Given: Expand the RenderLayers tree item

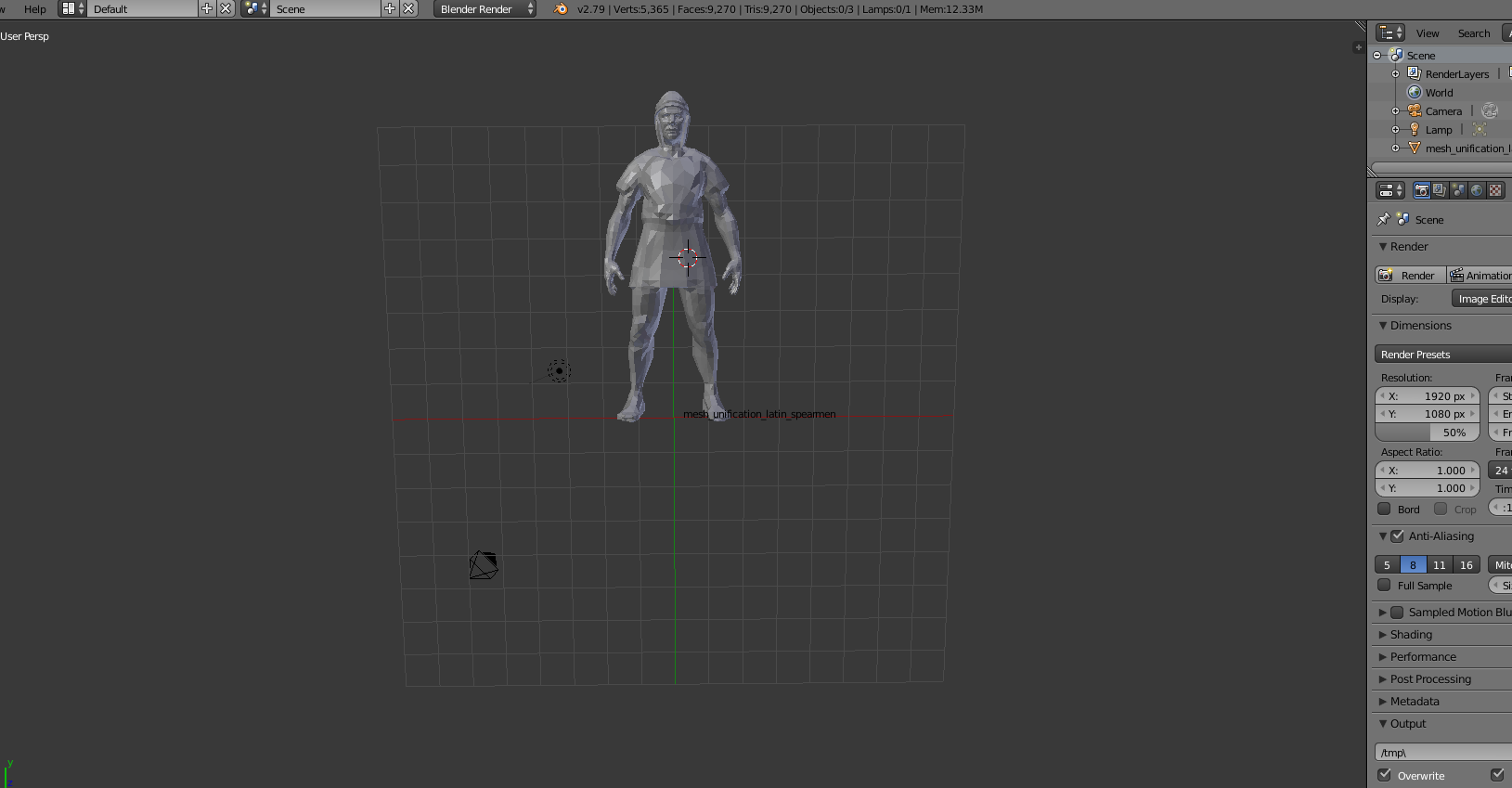Looking at the screenshot, I should (1395, 74).
